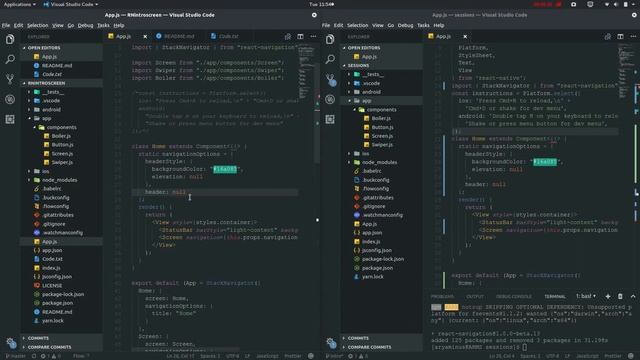640x360 pixels.
Task: Open changes icon in left editor toolbar
Action: pyautogui.click(x=288, y=36)
